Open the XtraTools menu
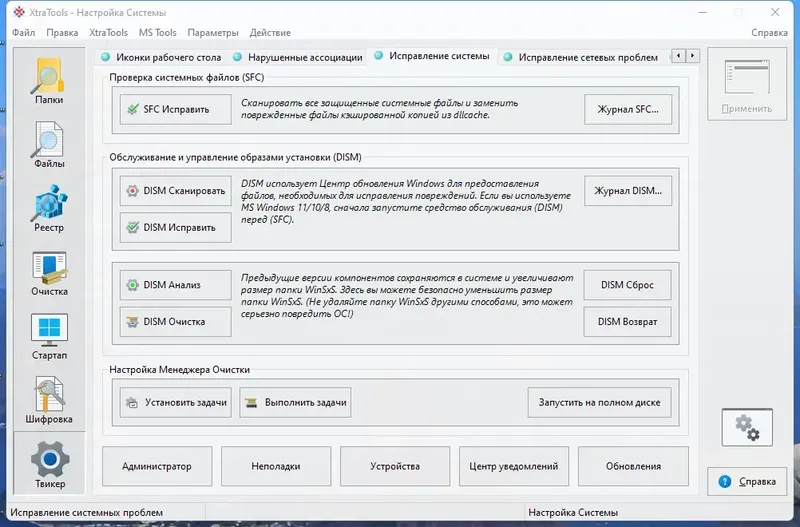 [108, 33]
